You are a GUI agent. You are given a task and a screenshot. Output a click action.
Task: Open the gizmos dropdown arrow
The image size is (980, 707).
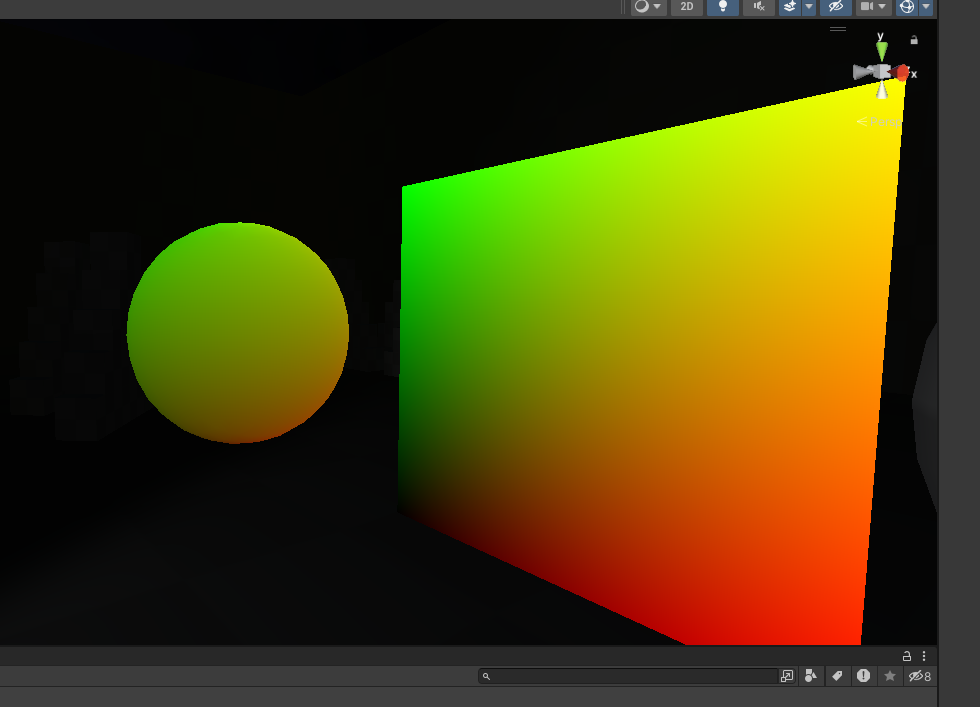point(926,6)
